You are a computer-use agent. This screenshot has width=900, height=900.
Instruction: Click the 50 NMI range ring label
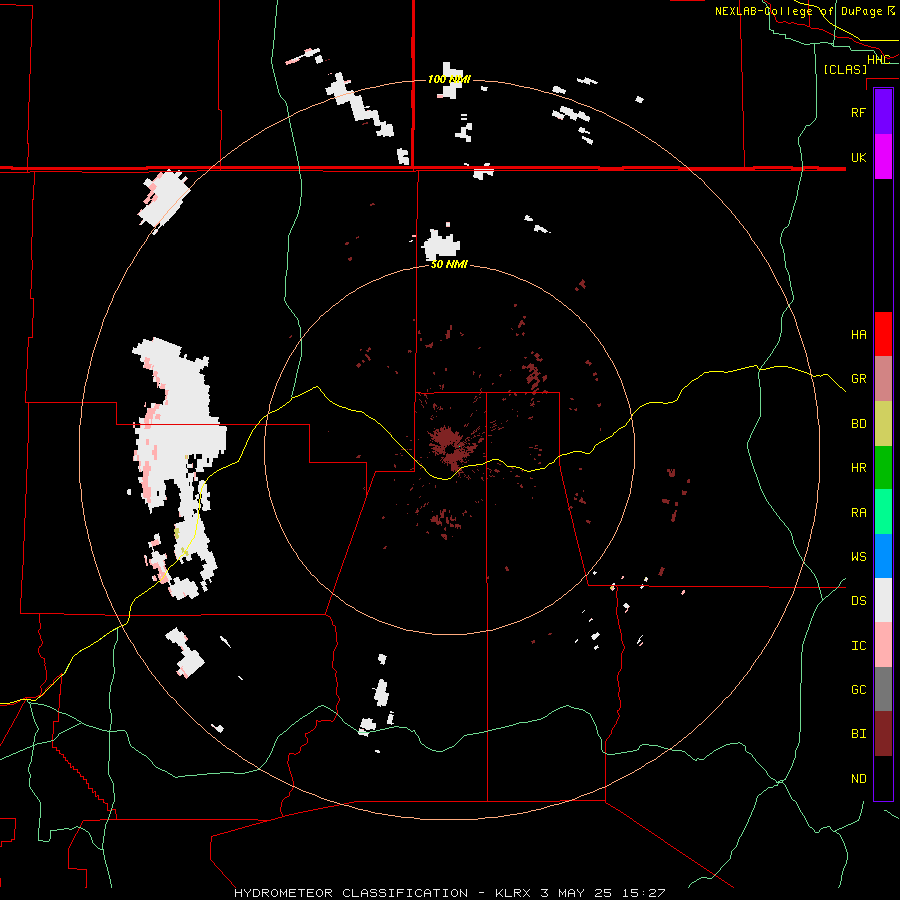(449, 265)
